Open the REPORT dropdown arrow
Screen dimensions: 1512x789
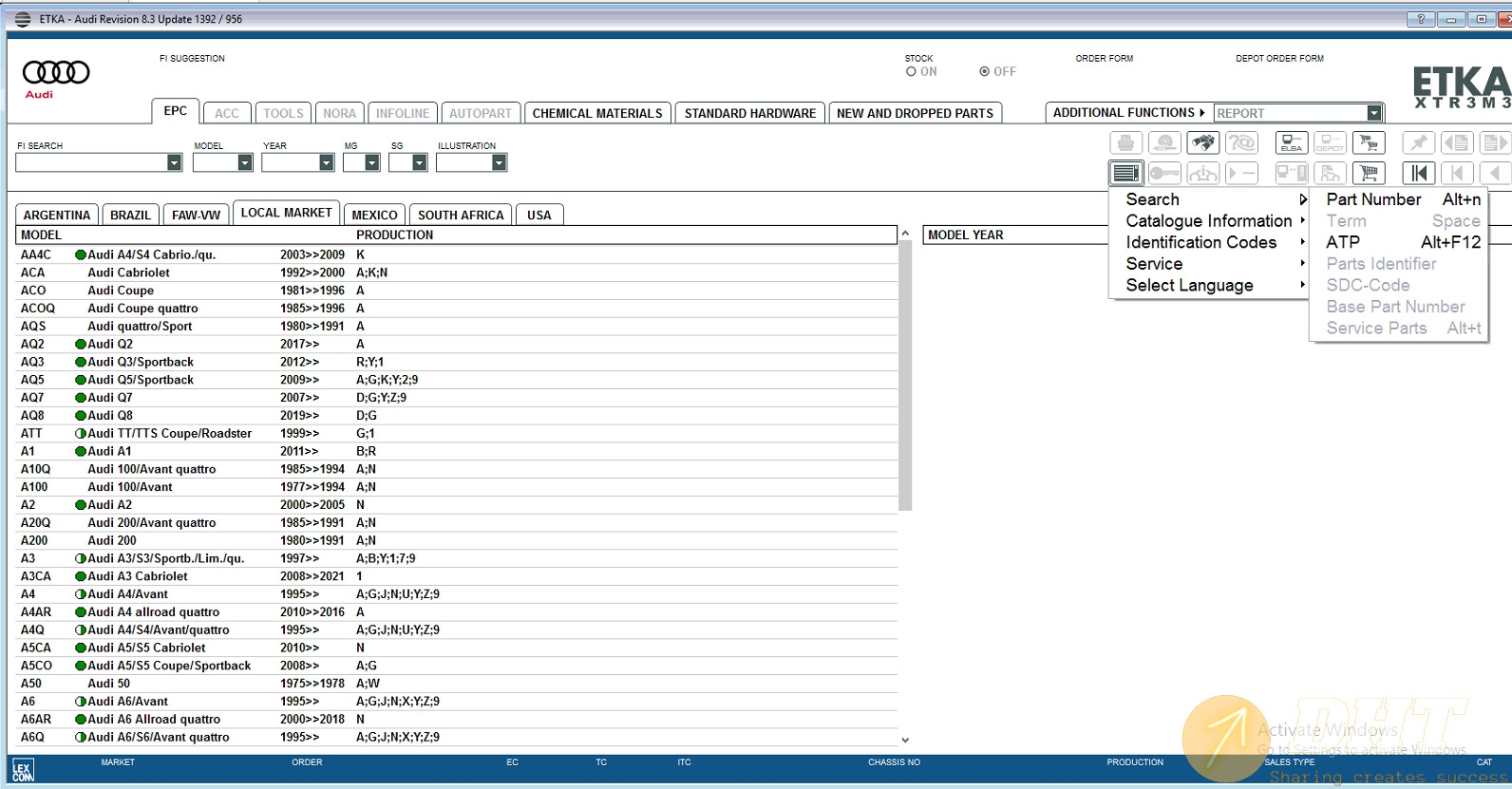click(x=1374, y=113)
